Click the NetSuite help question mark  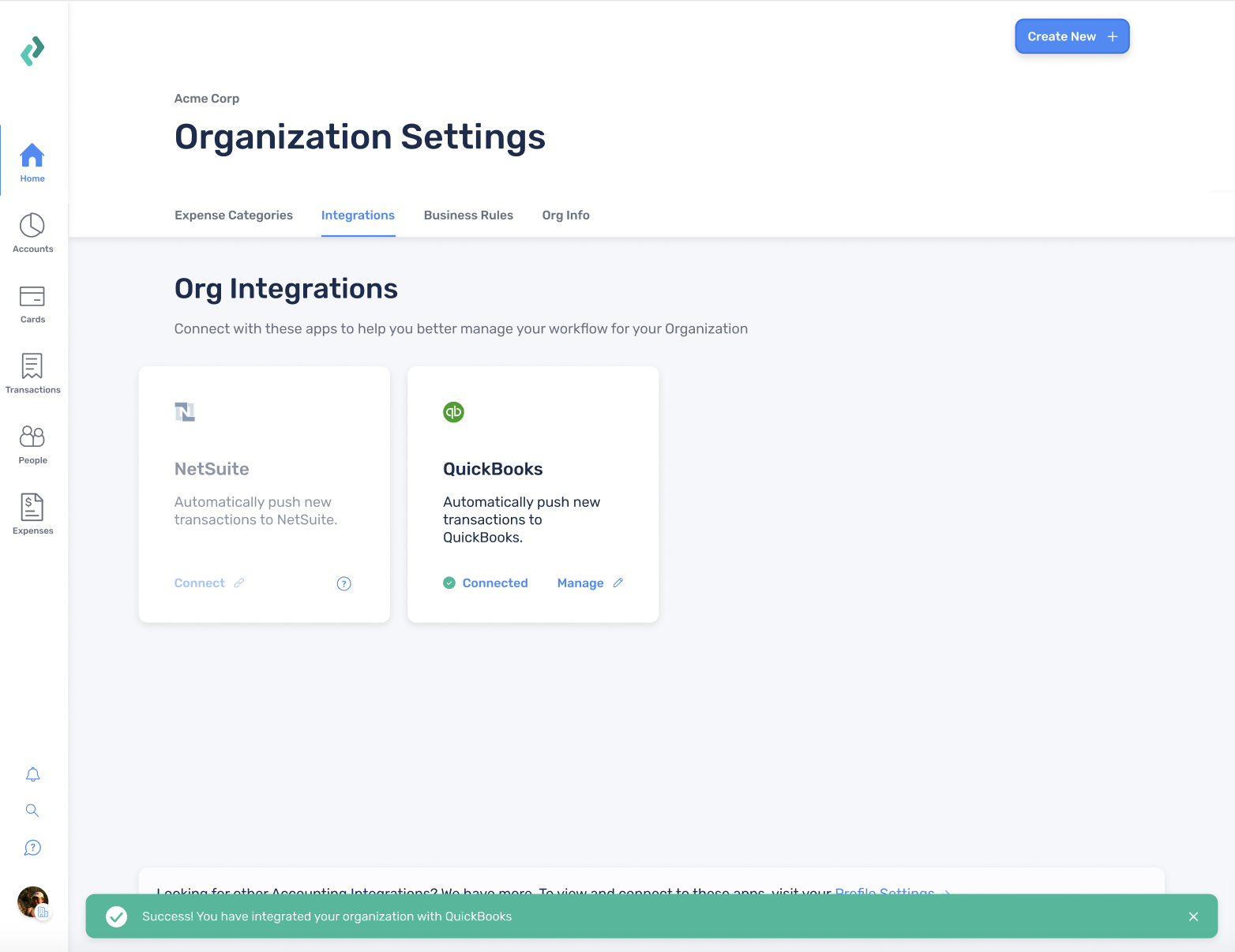coord(344,583)
